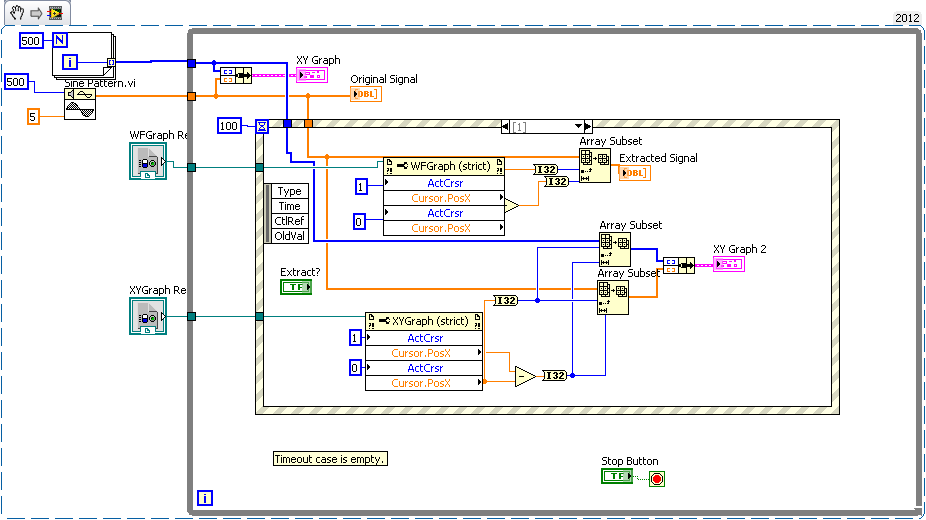Click the Sine Pattern.vi icon

(x=80, y=104)
